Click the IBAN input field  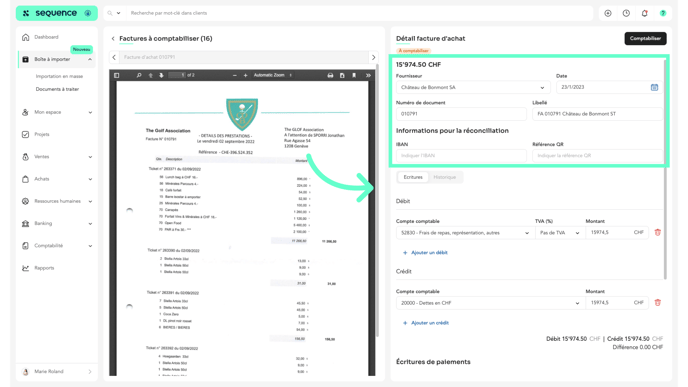pos(461,156)
